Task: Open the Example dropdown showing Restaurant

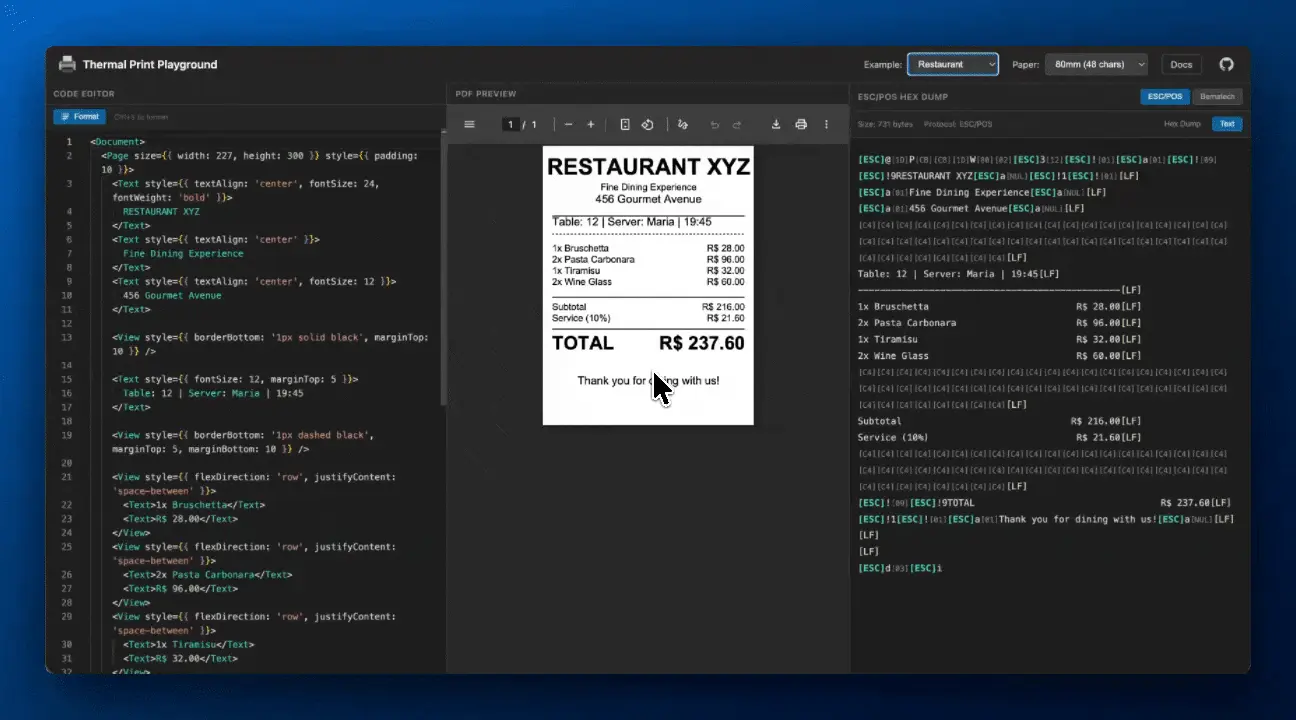Action: pyautogui.click(x=952, y=65)
